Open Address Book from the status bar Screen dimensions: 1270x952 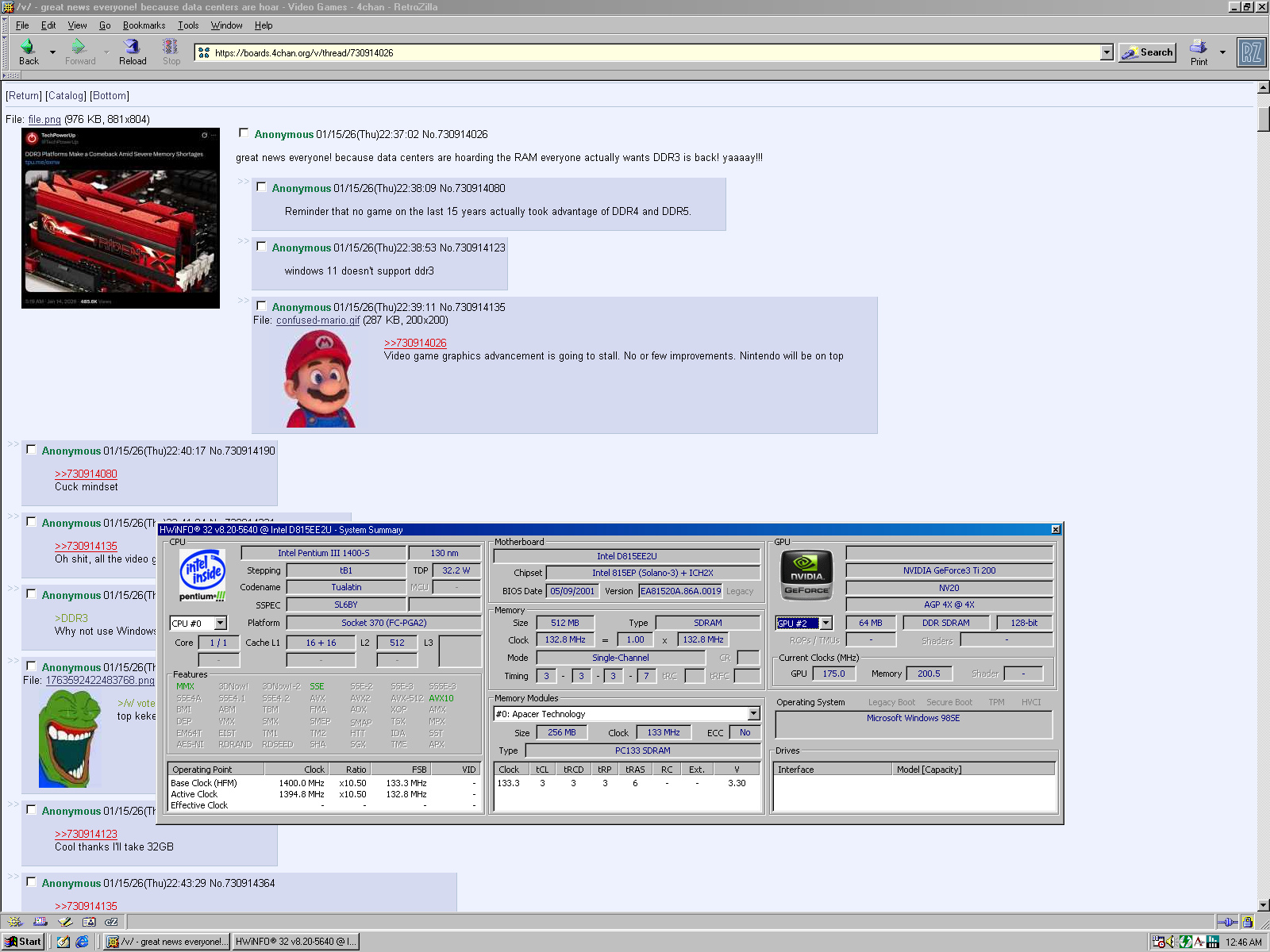[x=88, y=922]
